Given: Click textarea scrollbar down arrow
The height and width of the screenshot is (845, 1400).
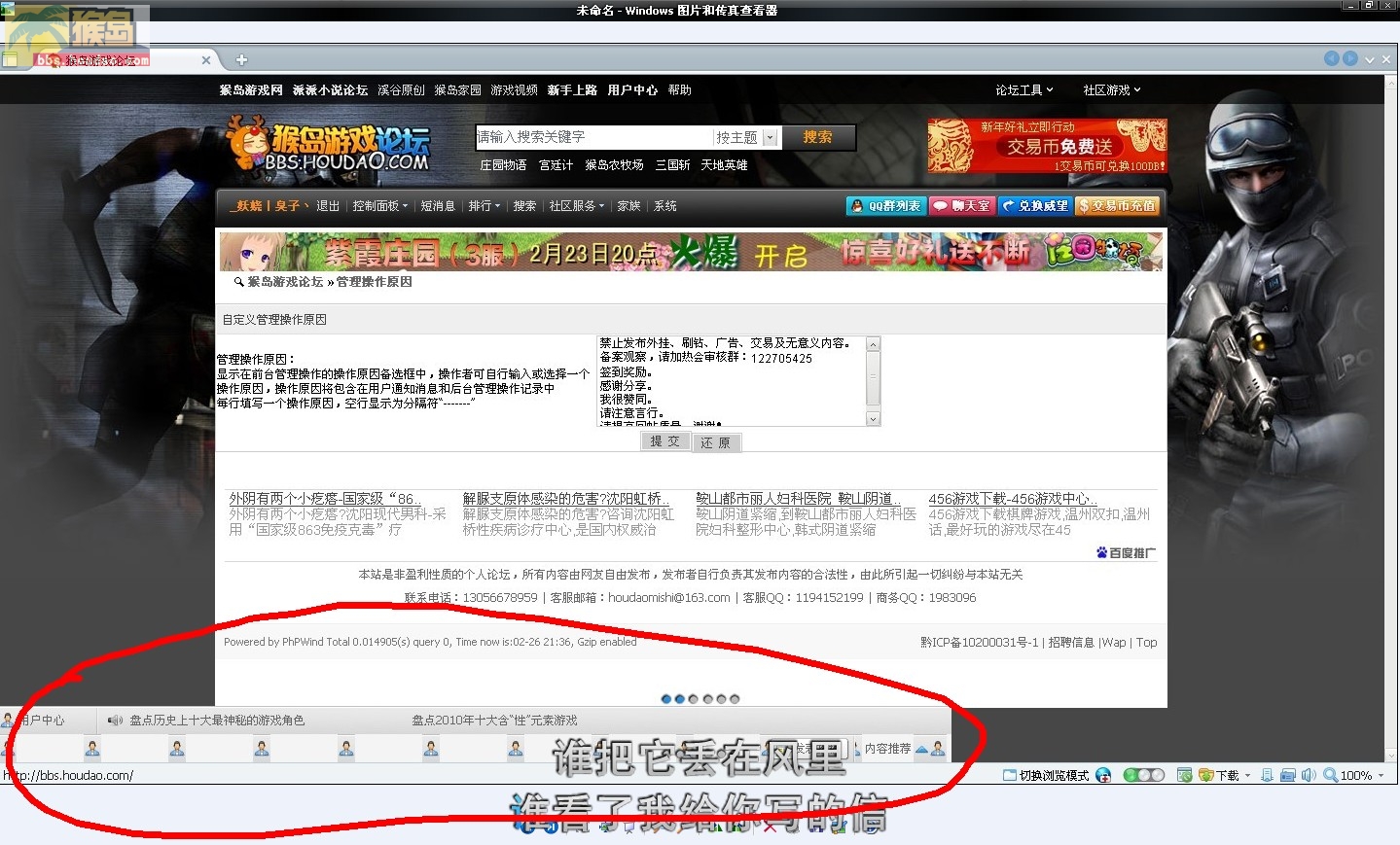Looking at the screenshot, I should pyautogui.click(x=873, y=419).
